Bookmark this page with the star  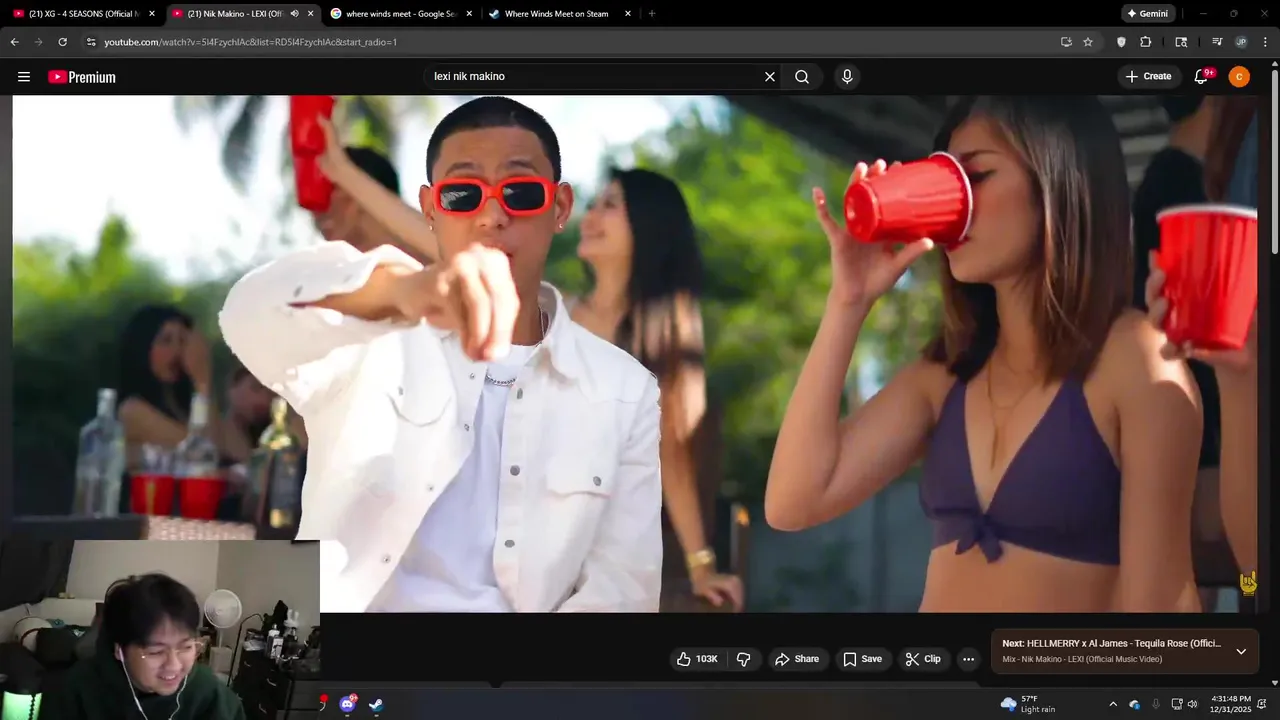tap(1088, 42)
